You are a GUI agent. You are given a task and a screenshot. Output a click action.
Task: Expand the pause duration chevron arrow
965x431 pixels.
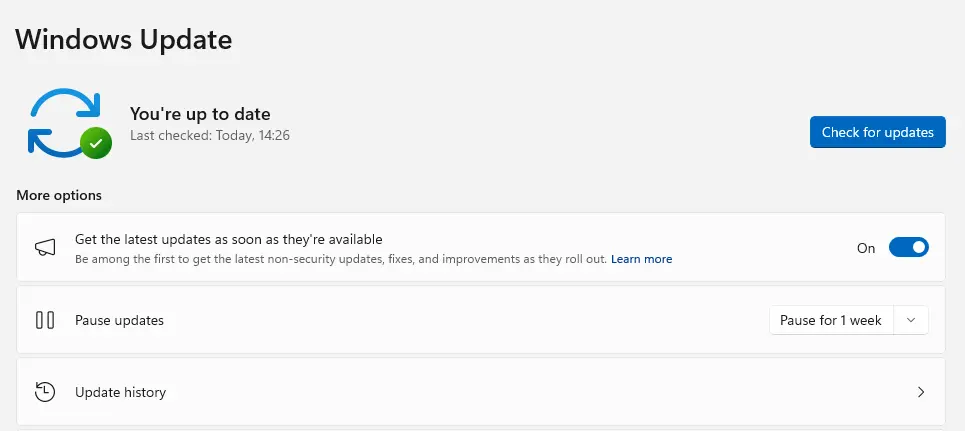910,321
